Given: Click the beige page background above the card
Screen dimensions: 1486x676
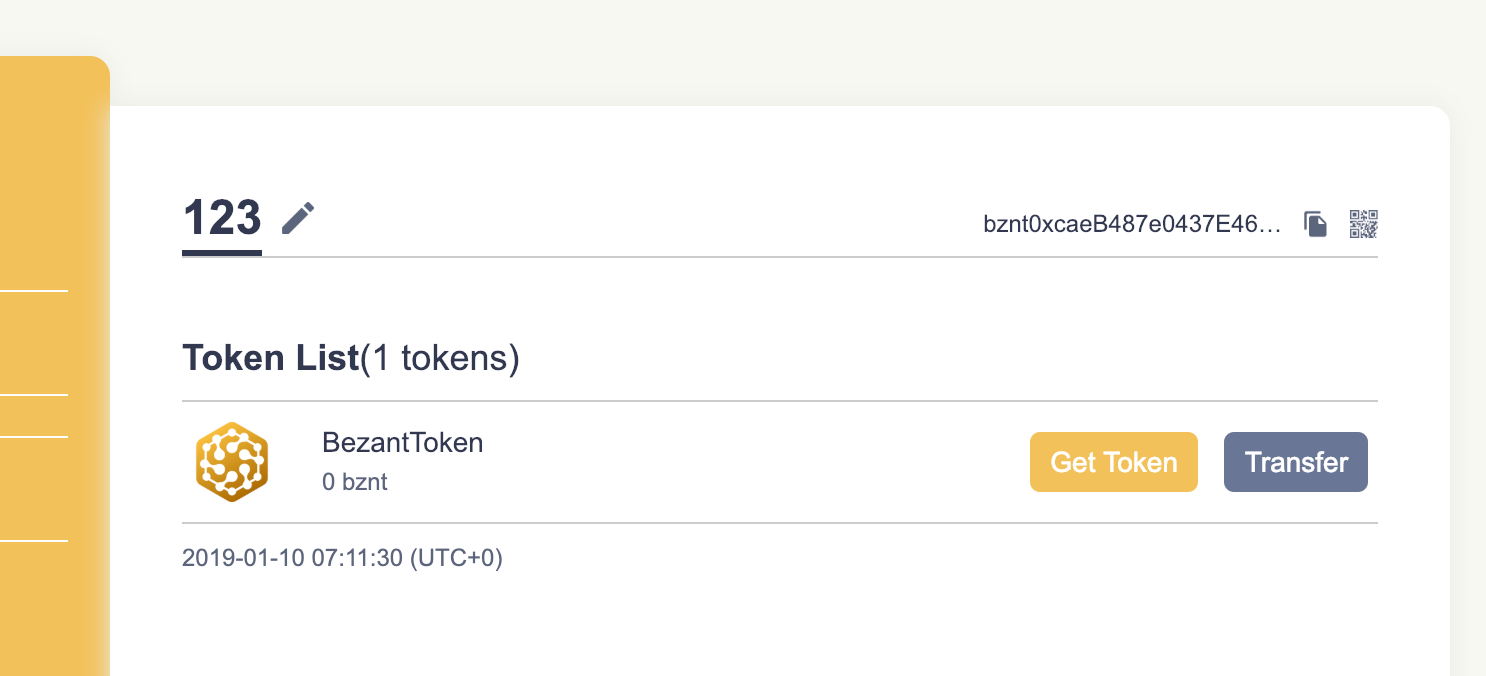Looking at the screenshot, I should 700,50.
